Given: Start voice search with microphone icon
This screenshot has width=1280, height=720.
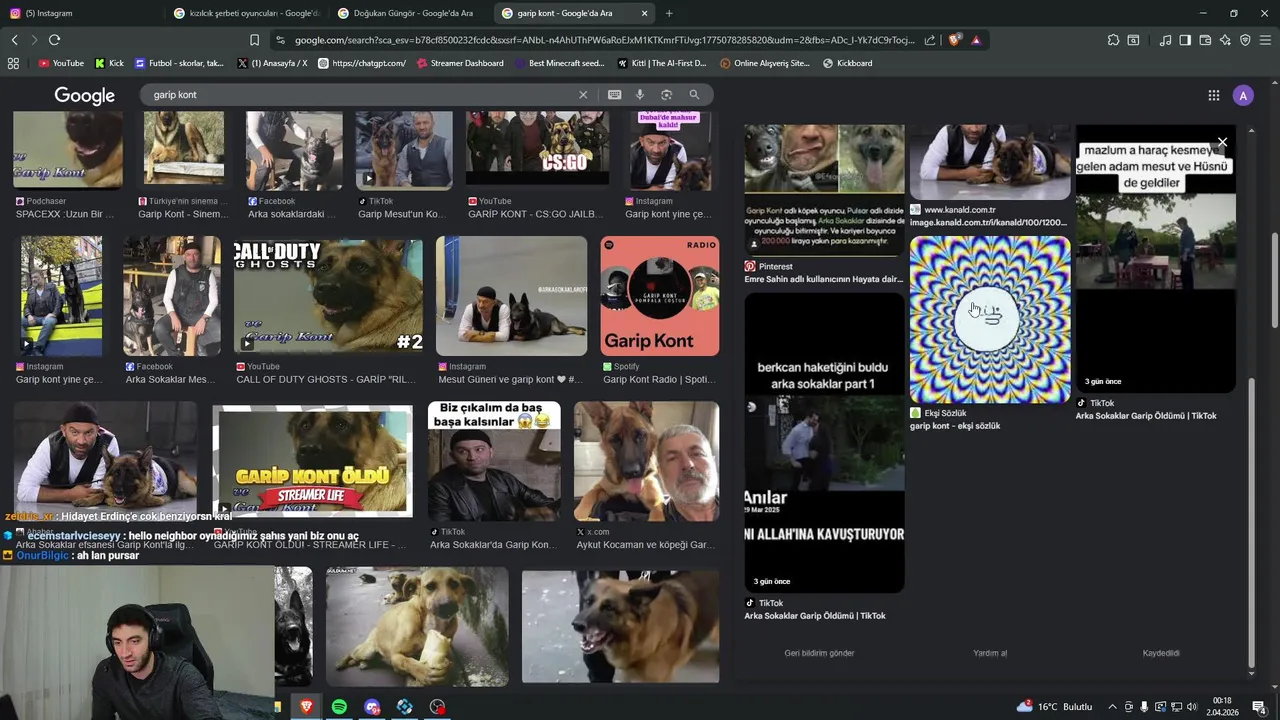Looking at the screenshot, I should point(640,95).
